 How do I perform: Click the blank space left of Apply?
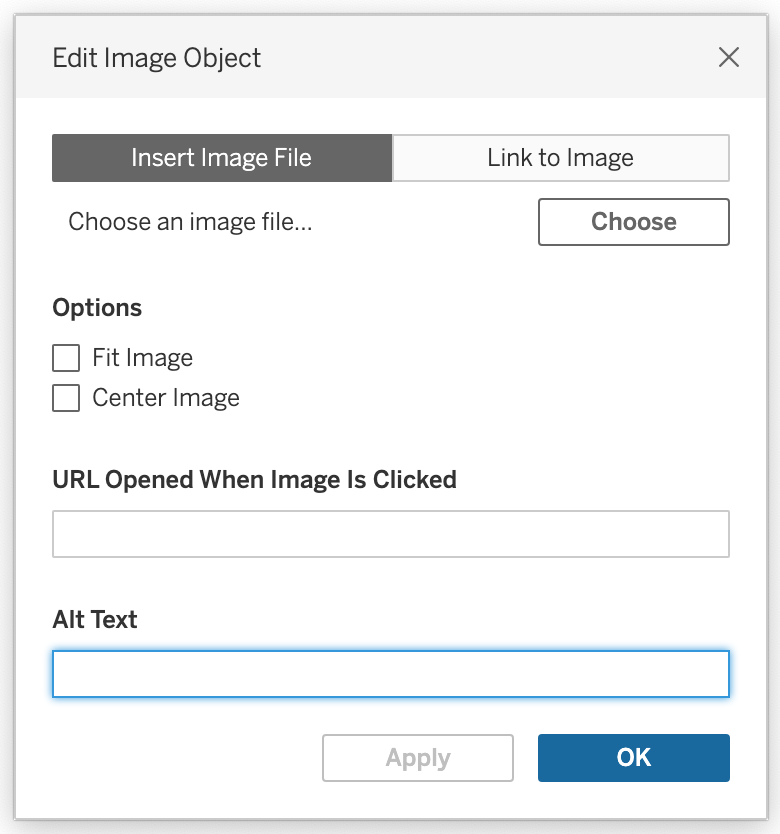[180, 758]
